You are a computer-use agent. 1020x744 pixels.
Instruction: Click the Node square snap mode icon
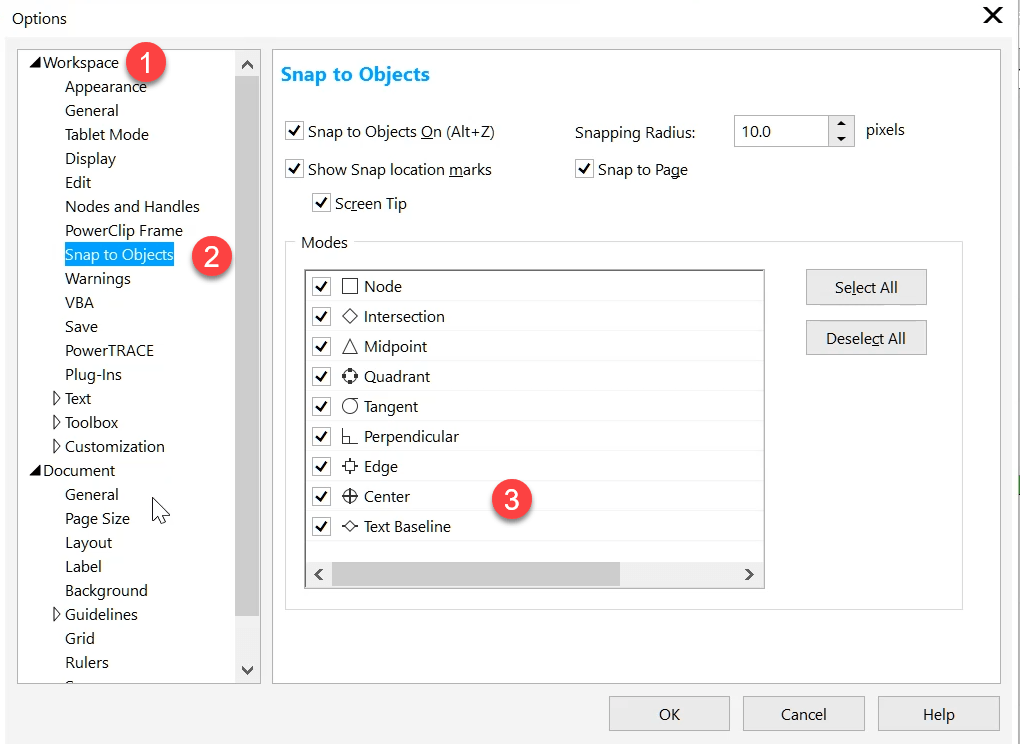click(x=349, y=287)
